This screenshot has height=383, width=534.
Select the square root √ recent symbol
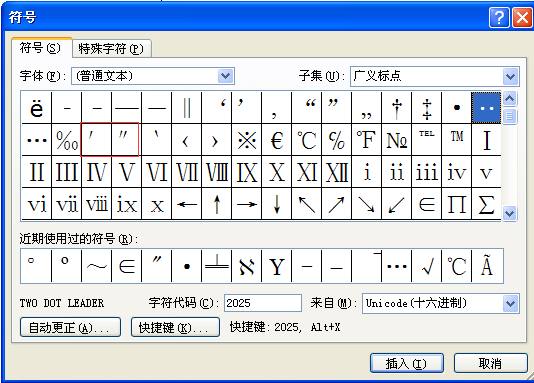(427, 266)
